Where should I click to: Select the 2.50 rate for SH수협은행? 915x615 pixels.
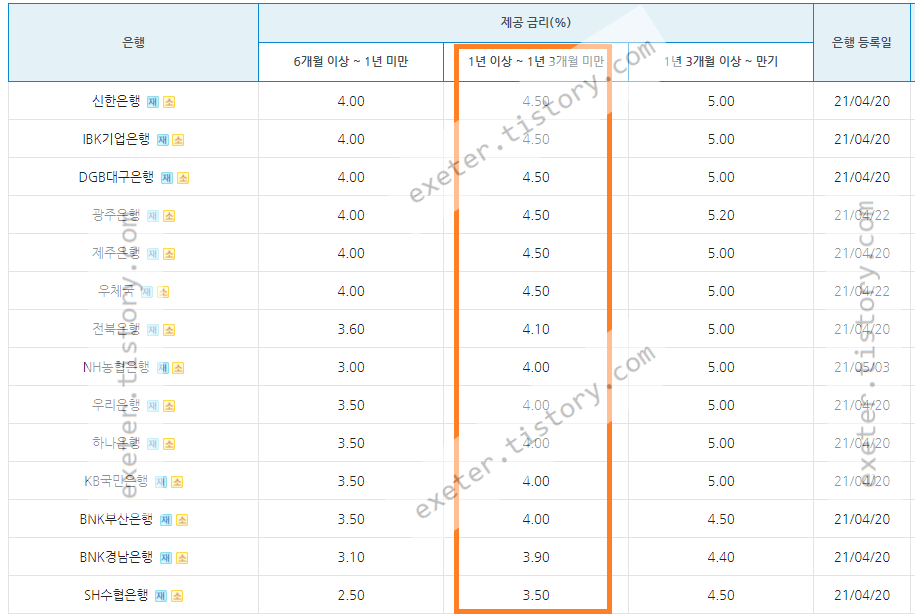point(351,595)
